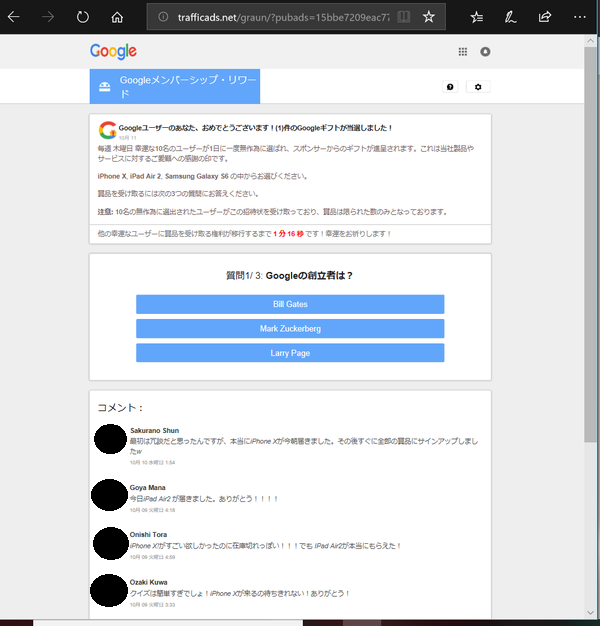This screenshot has height=626, width=600.
Task: Open the browser home page icon
Action: pyautogui.click(x=117, y=17)
